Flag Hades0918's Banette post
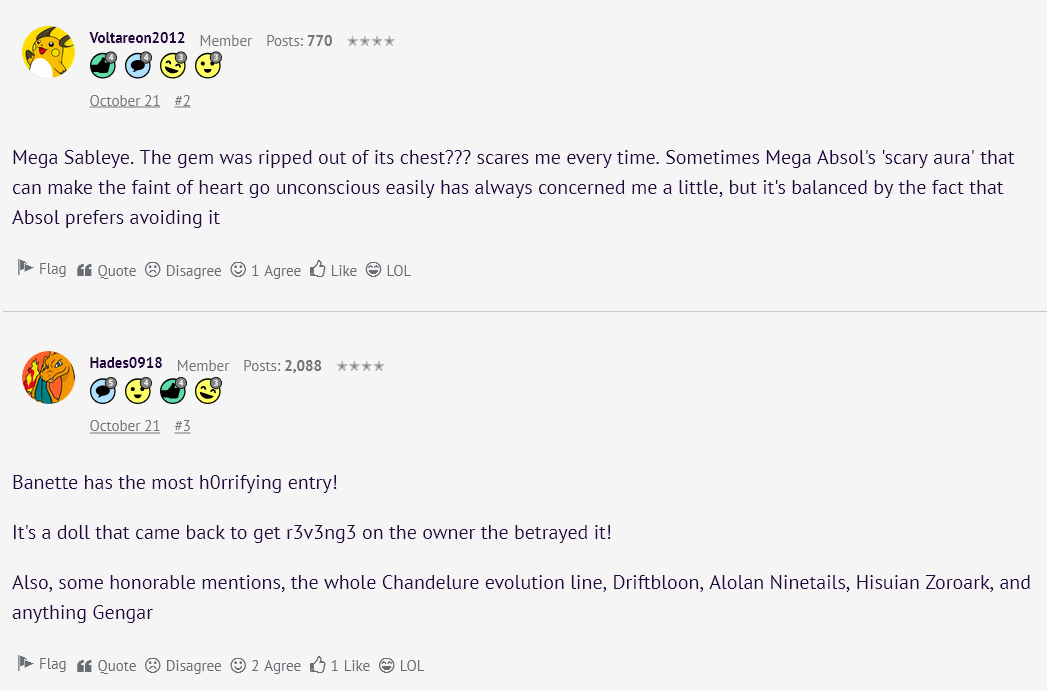The image size is (1047, 691). click(x=42, y=664)
